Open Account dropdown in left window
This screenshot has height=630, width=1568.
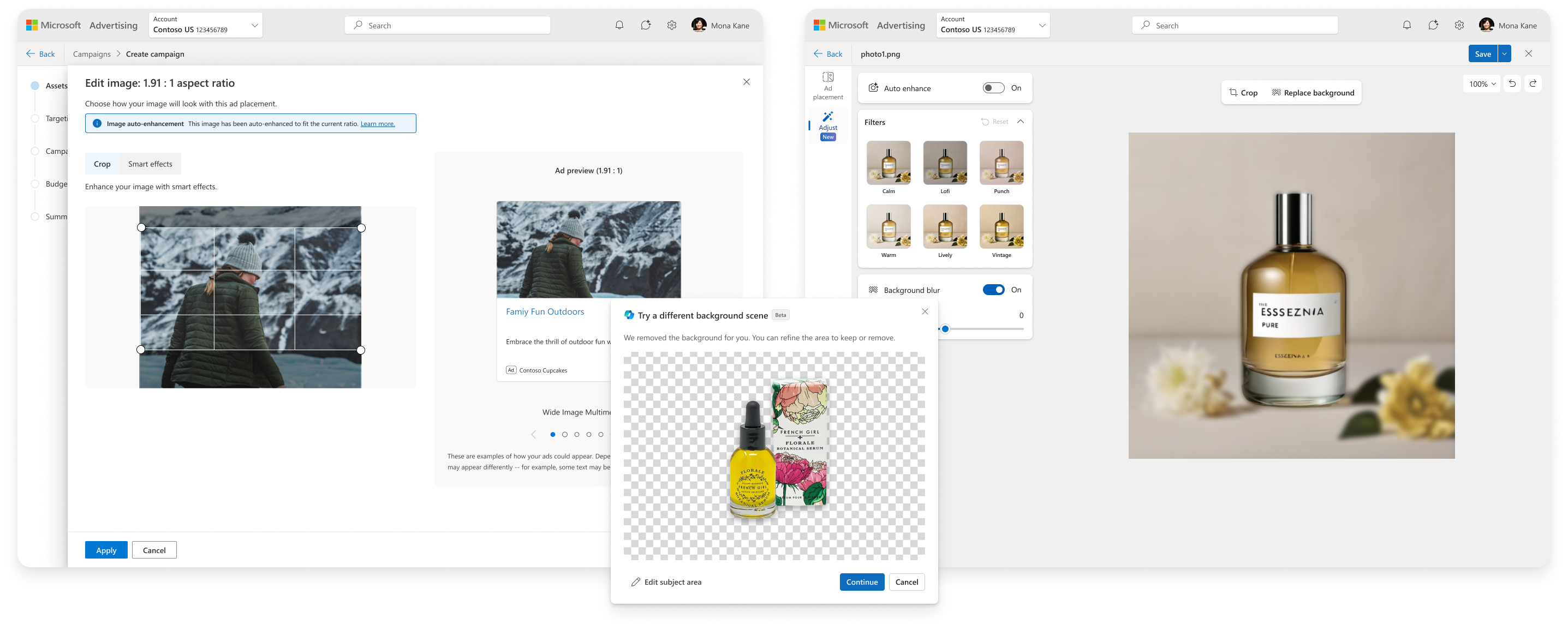(206, 25)
